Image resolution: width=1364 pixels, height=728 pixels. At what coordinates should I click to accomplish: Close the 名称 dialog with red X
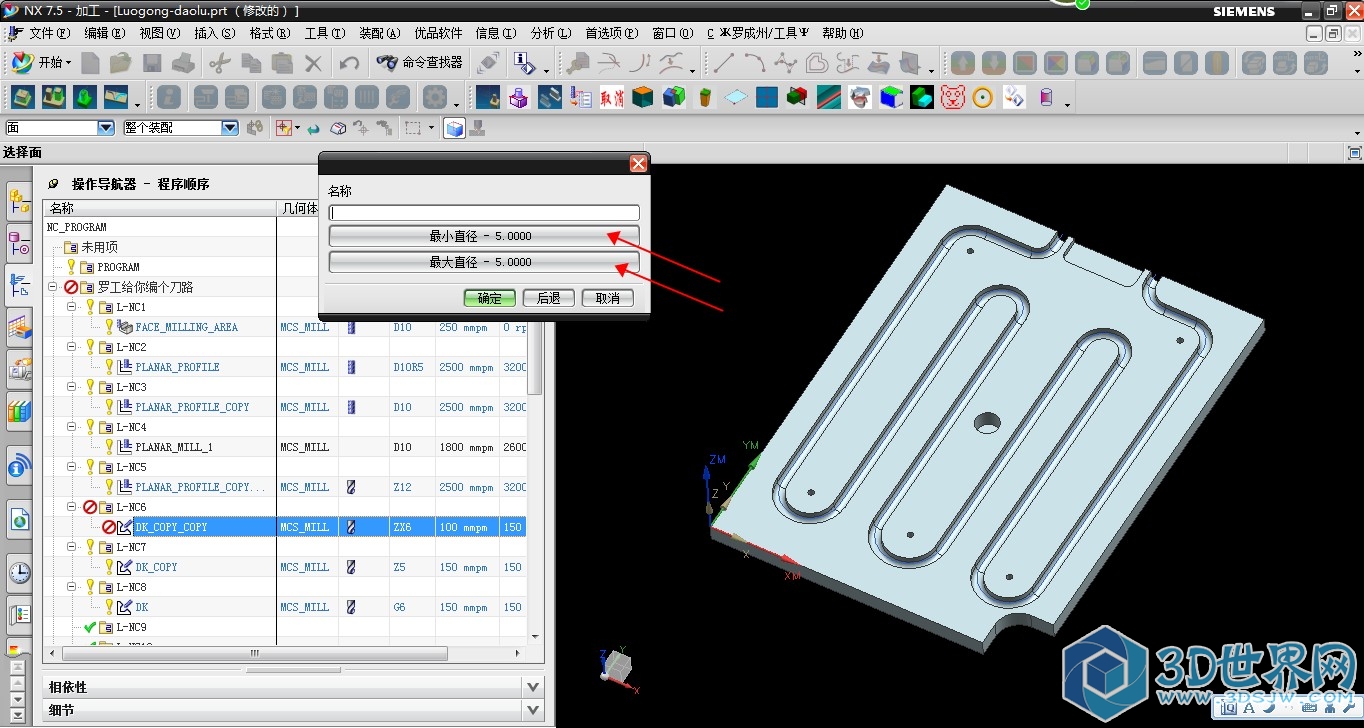pos(637,164)
